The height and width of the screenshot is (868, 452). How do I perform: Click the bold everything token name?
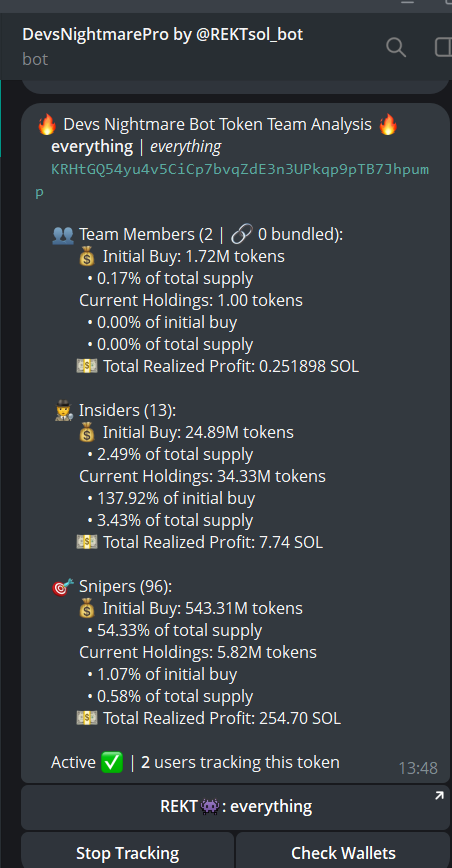pyautogui.click(x=92, y=147)
